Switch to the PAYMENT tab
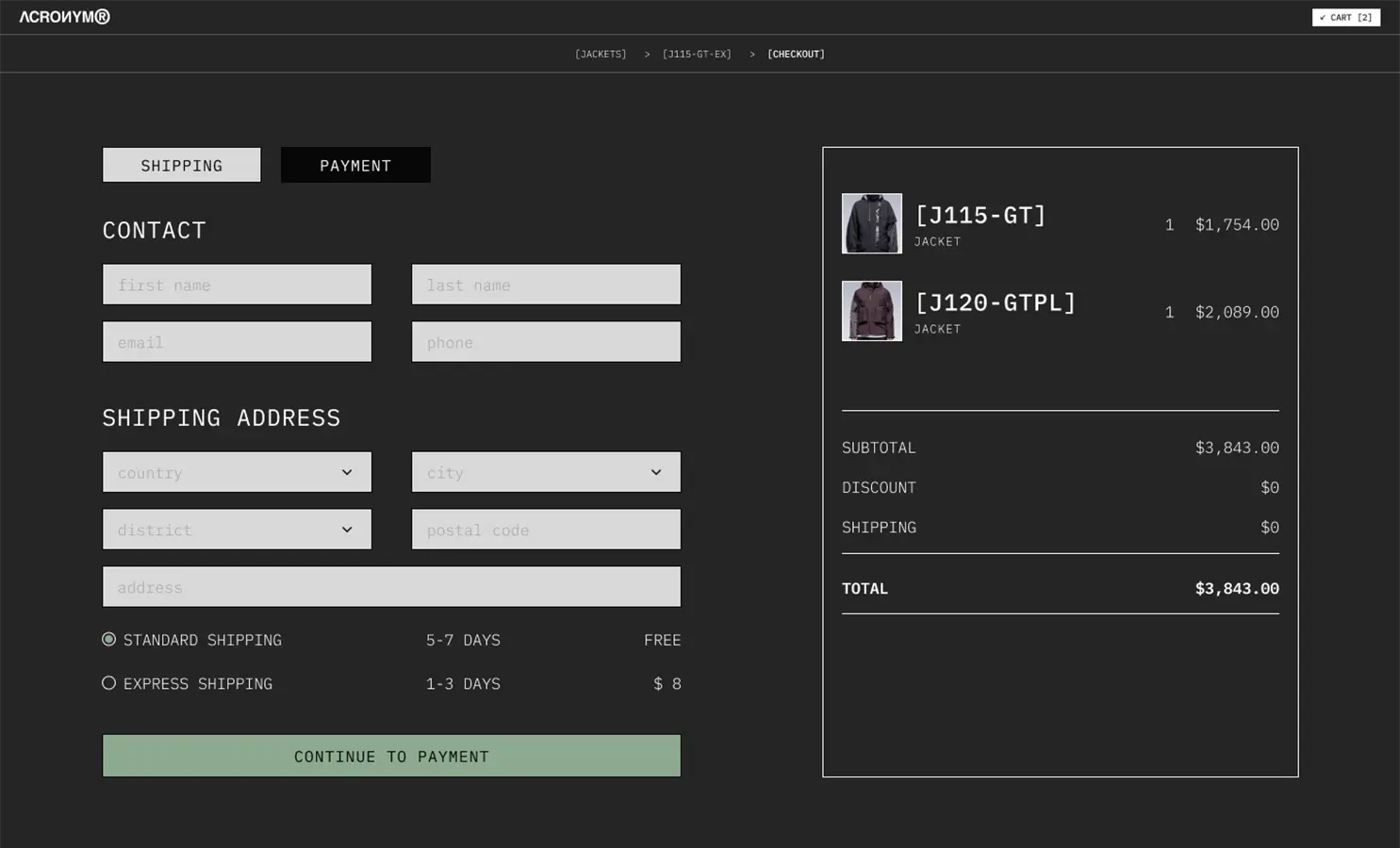The width and height of the screenshot is (1400, 848). pyautogui.click(x=355, y=165)
